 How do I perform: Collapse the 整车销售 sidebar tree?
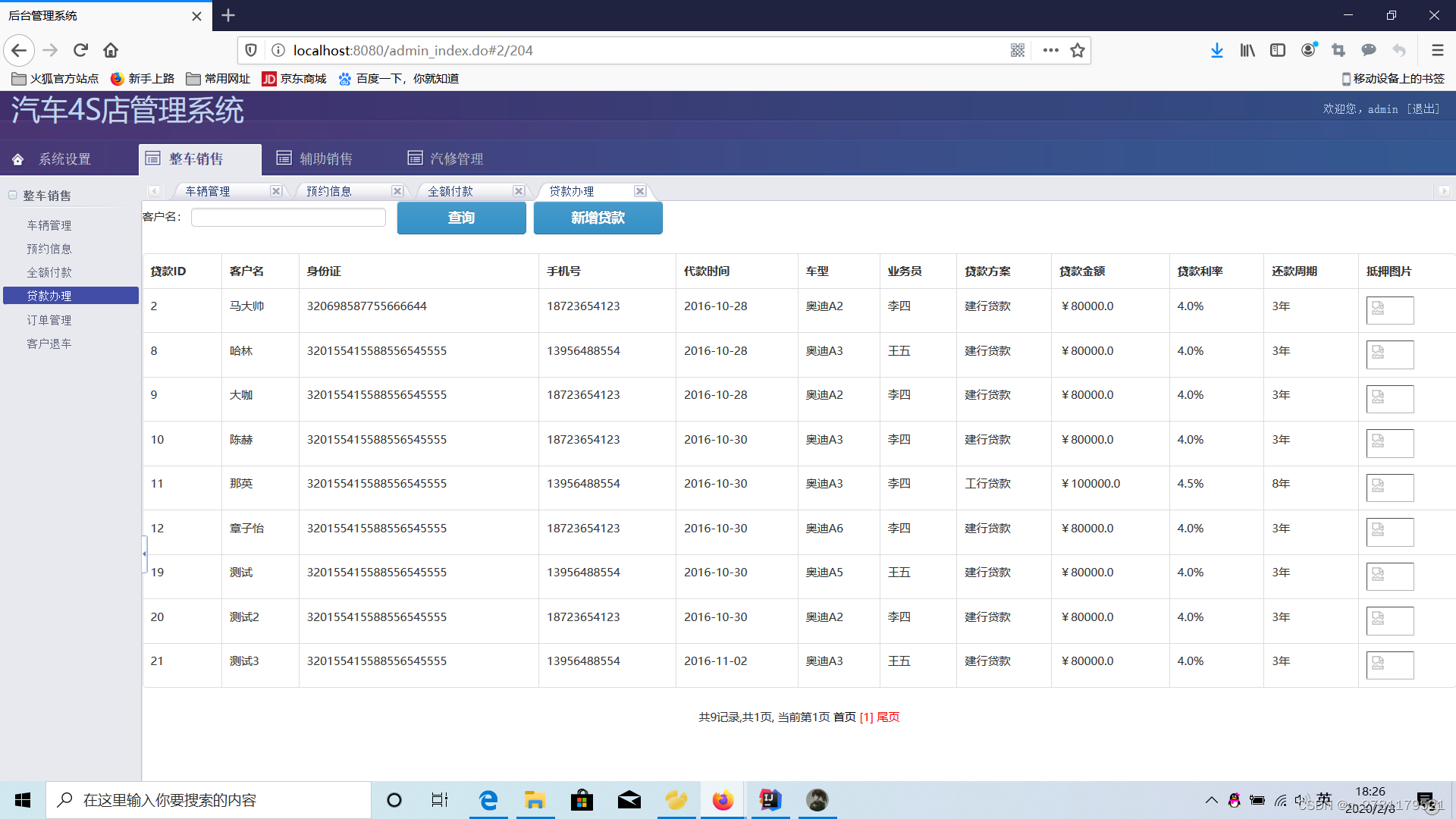13,195
